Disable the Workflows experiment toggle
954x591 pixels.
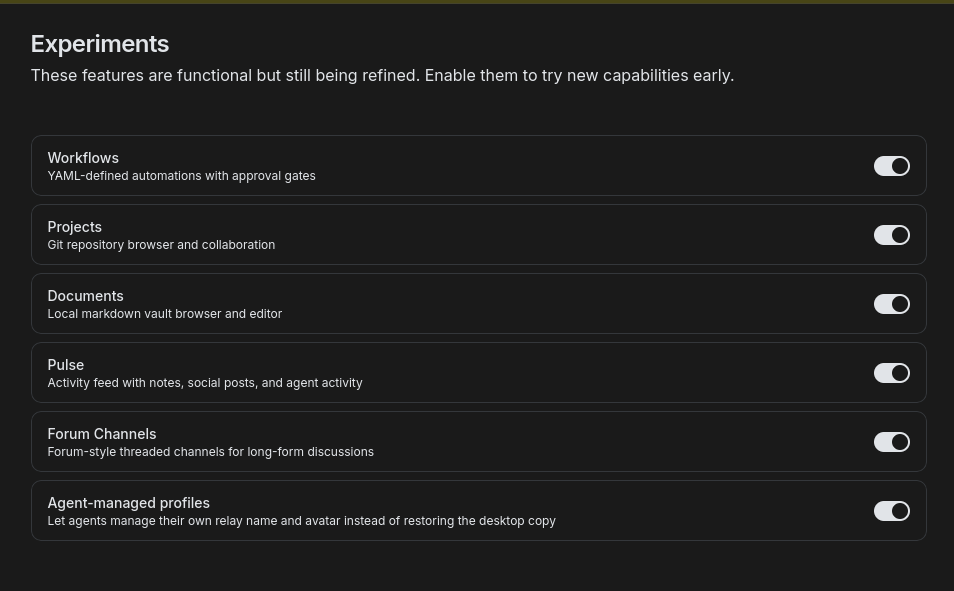pyautogui.click(x=891, y=166)
